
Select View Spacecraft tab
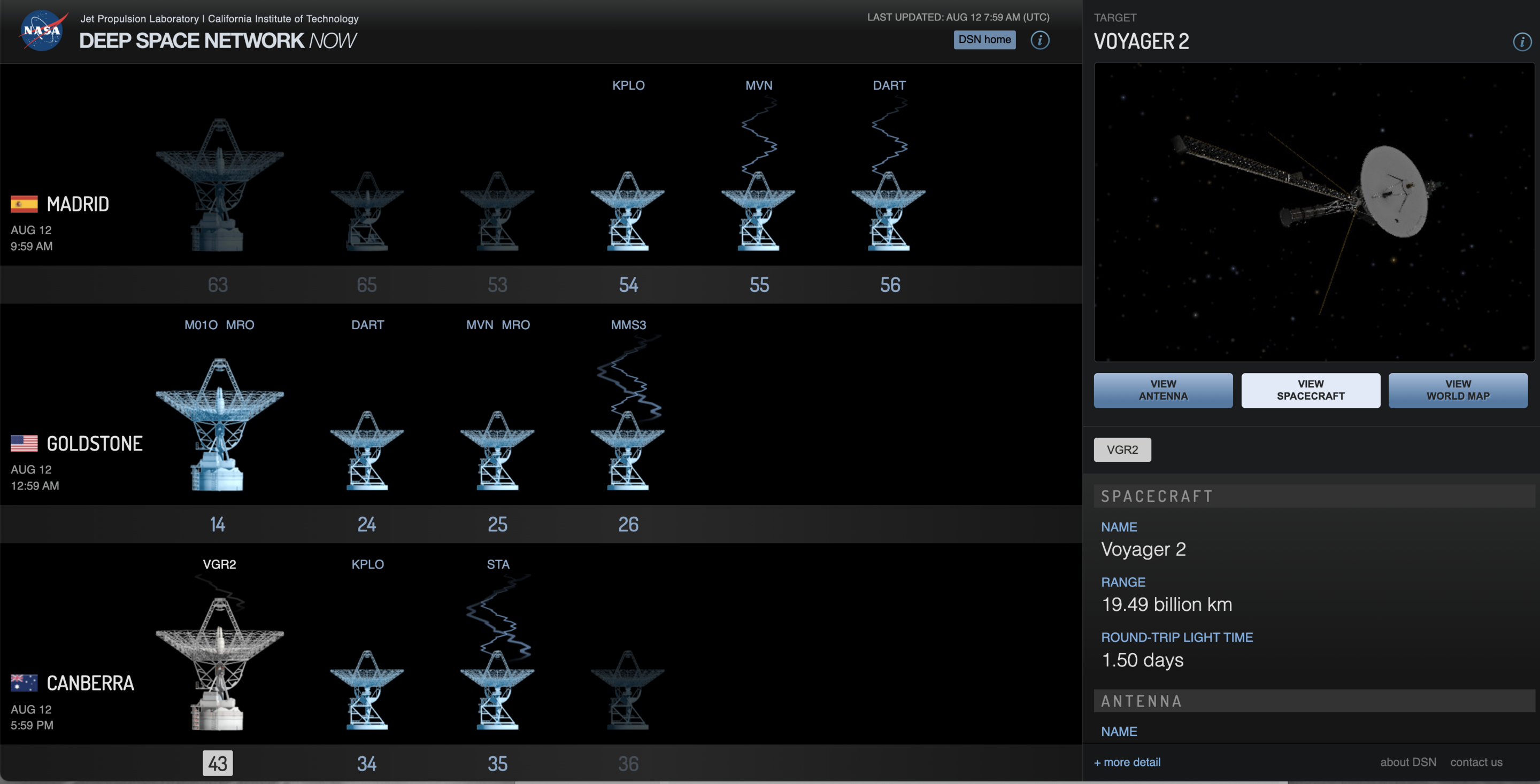click(1311, 390)
